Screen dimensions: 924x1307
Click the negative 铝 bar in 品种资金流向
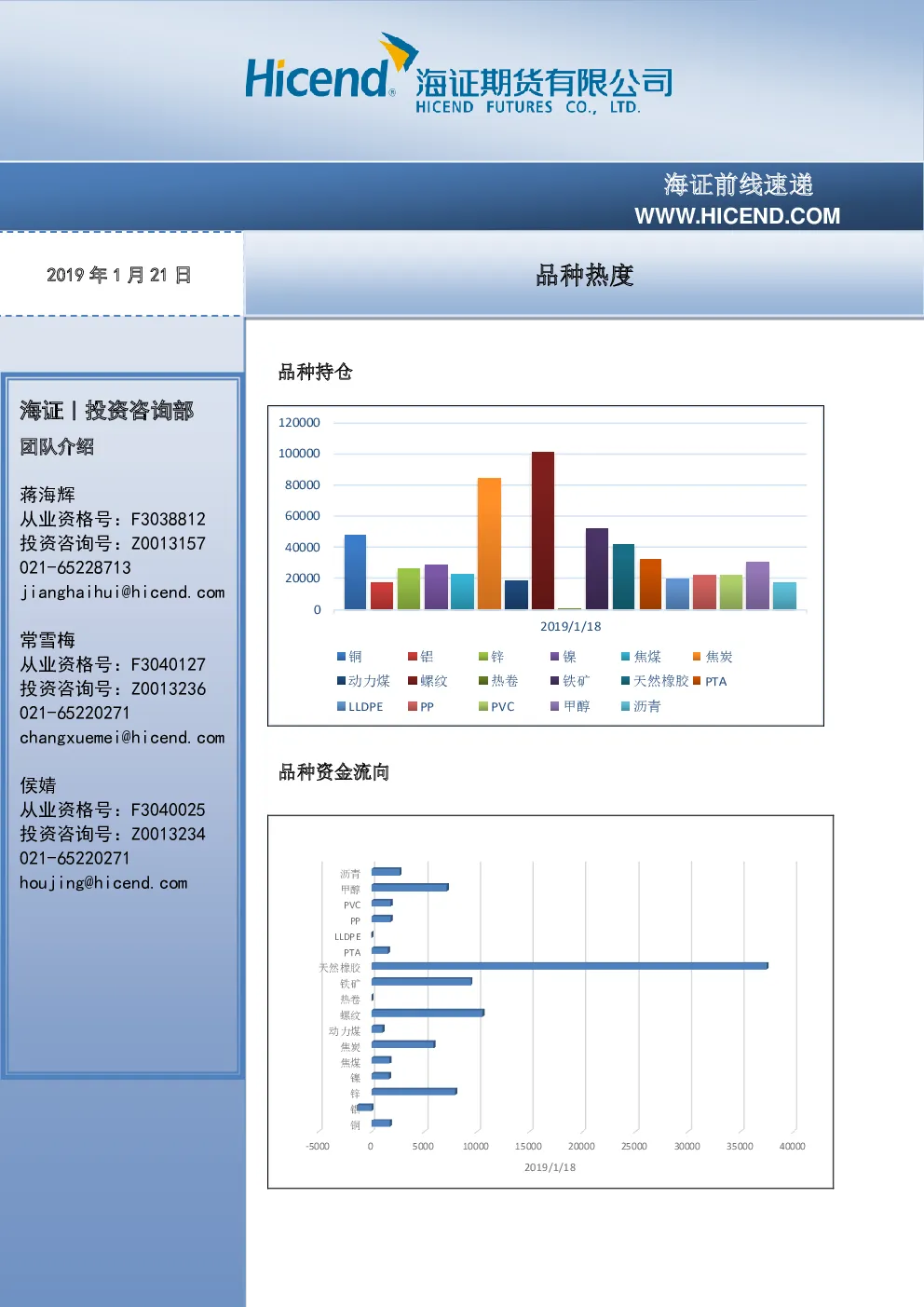click(x=365, y=1107)
